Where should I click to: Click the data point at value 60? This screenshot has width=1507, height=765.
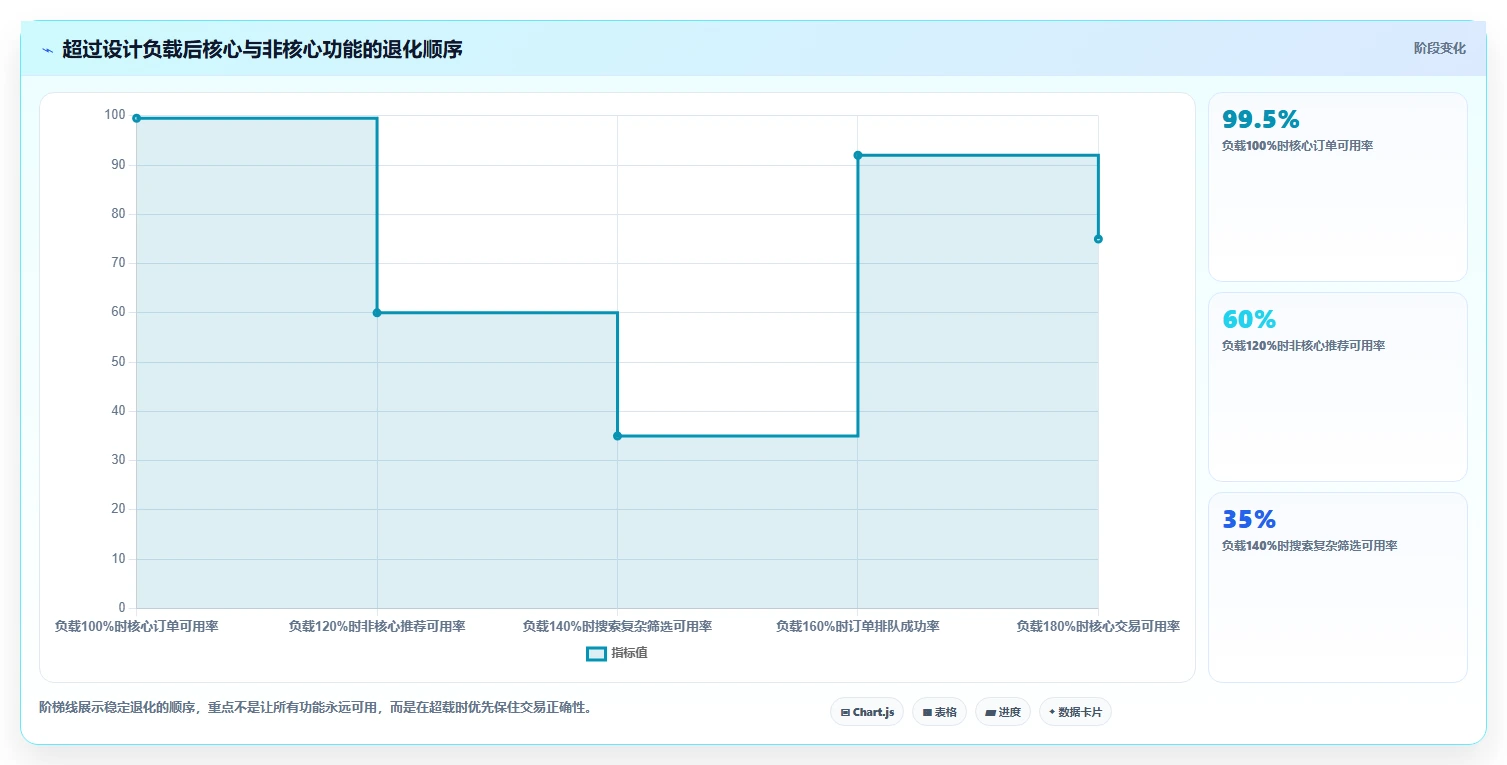pos(377,313)
